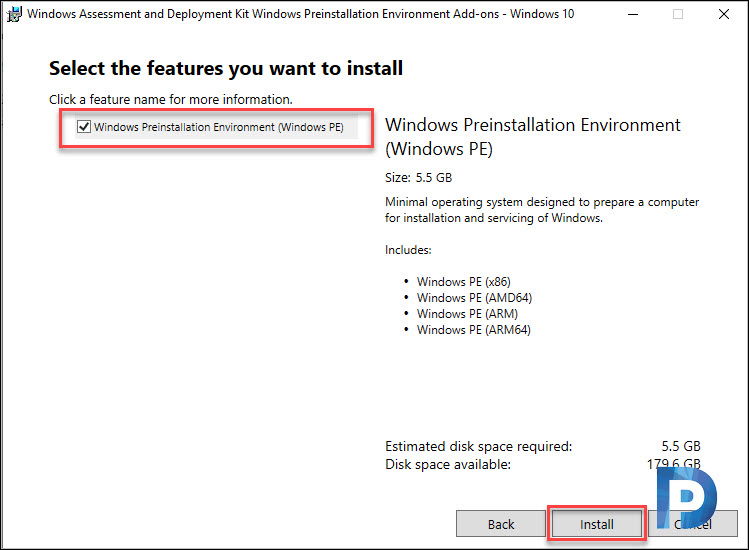Screen dimensions: 749x550
Task: Click the window title bar text
Action: coord(300,14)
